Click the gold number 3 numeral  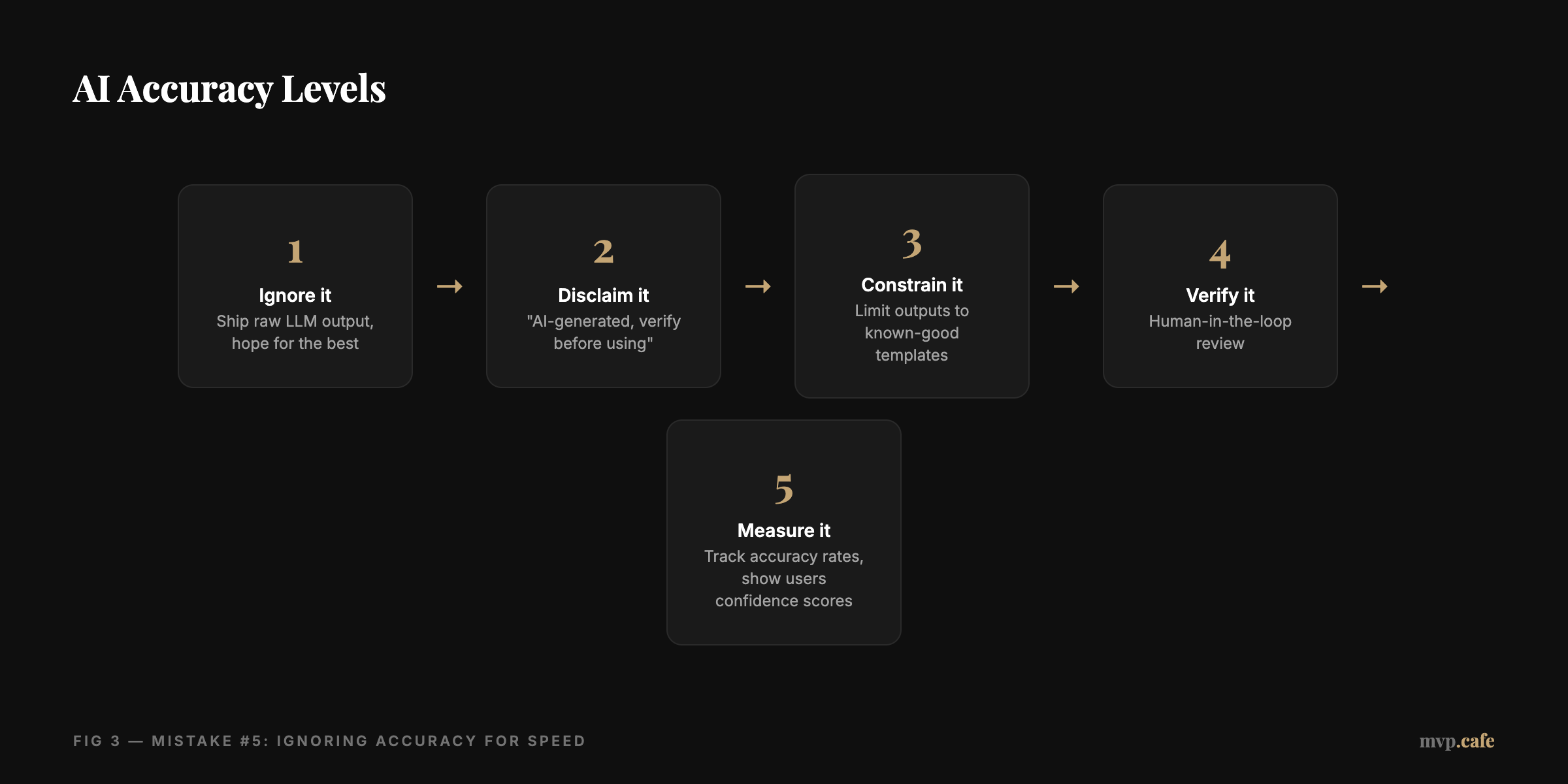(912, 244)
